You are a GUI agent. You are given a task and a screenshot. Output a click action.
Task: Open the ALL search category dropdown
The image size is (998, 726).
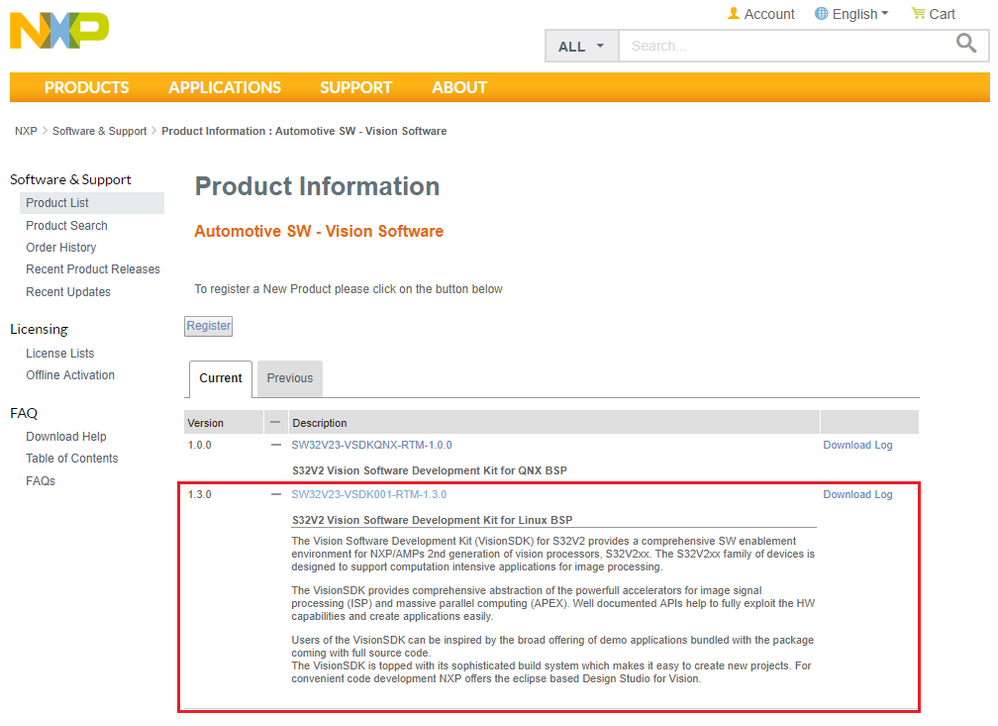[581, 46]
